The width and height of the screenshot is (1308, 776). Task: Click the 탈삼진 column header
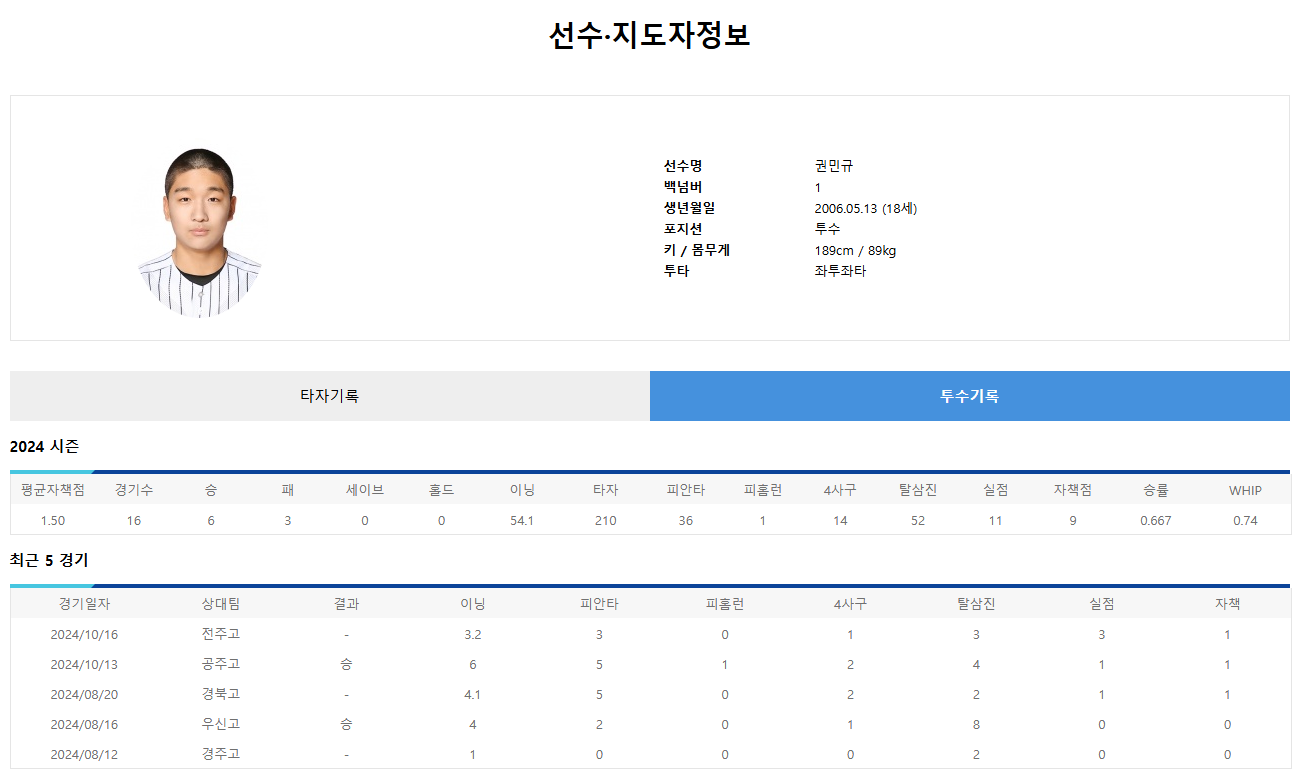(917, 489)
